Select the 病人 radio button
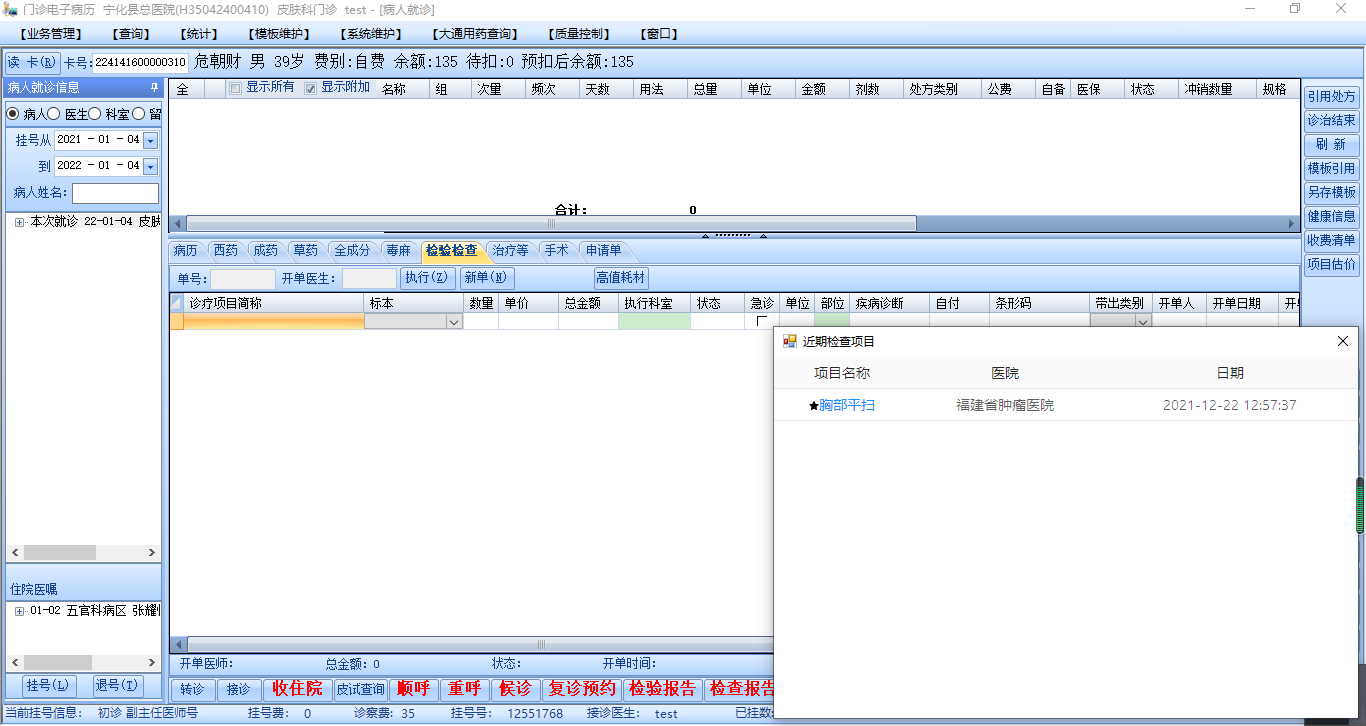 click(x=13, y=114)
